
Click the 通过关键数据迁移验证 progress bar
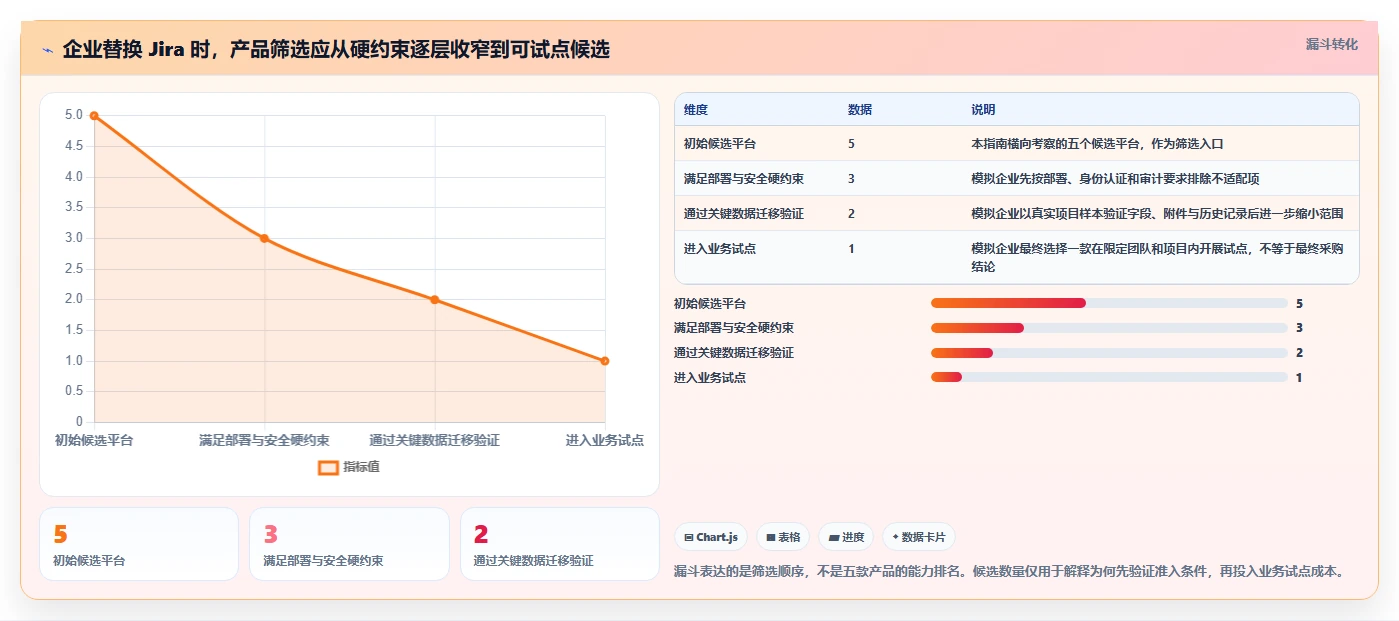tap(1109, 353)
